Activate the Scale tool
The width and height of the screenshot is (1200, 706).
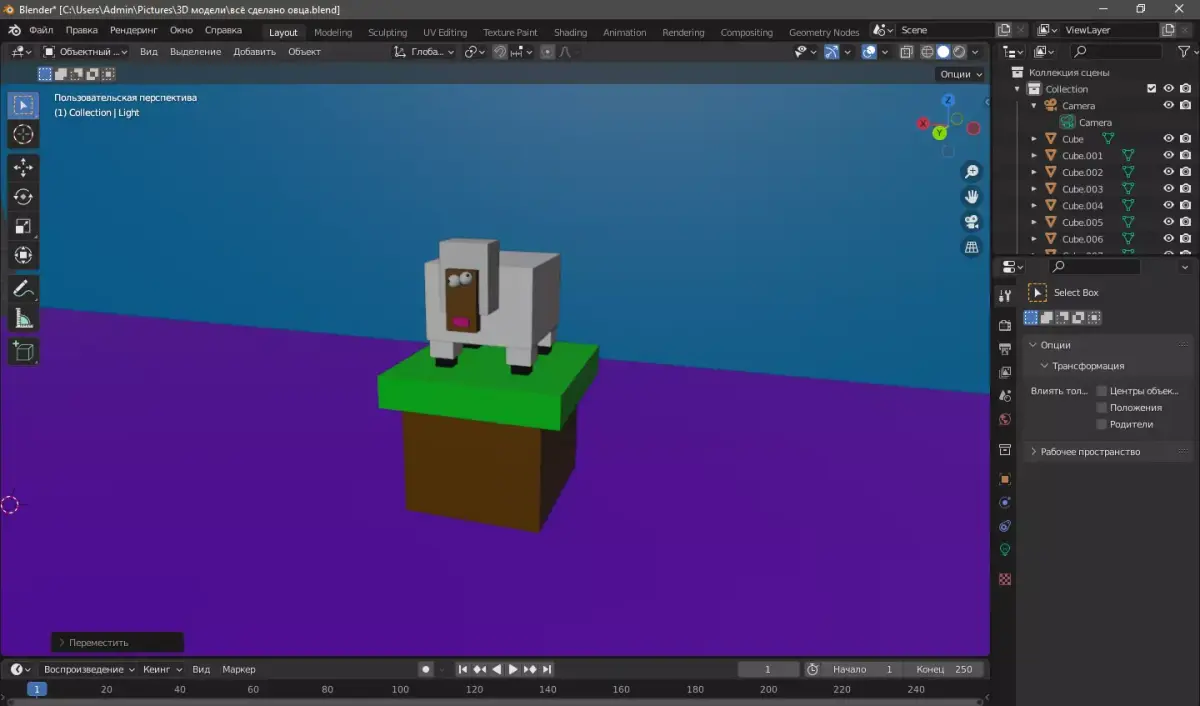coord(24,226)
